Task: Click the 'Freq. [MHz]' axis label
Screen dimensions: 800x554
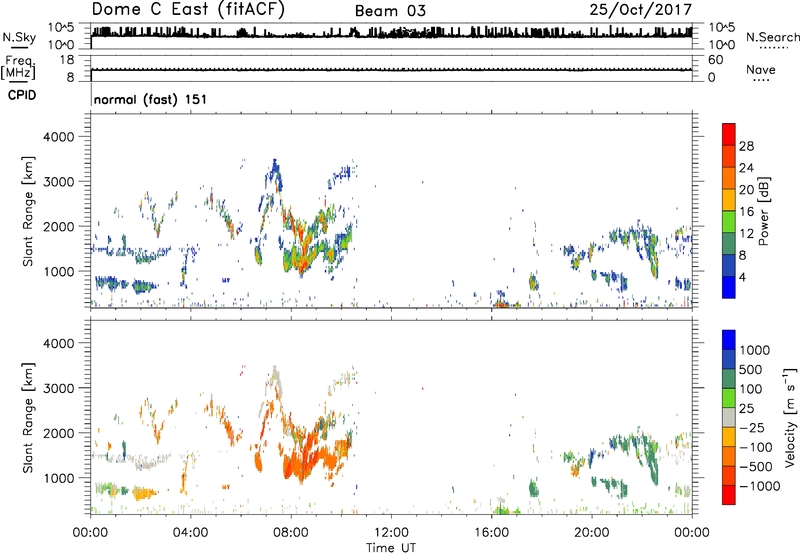Action: (19, 67)
